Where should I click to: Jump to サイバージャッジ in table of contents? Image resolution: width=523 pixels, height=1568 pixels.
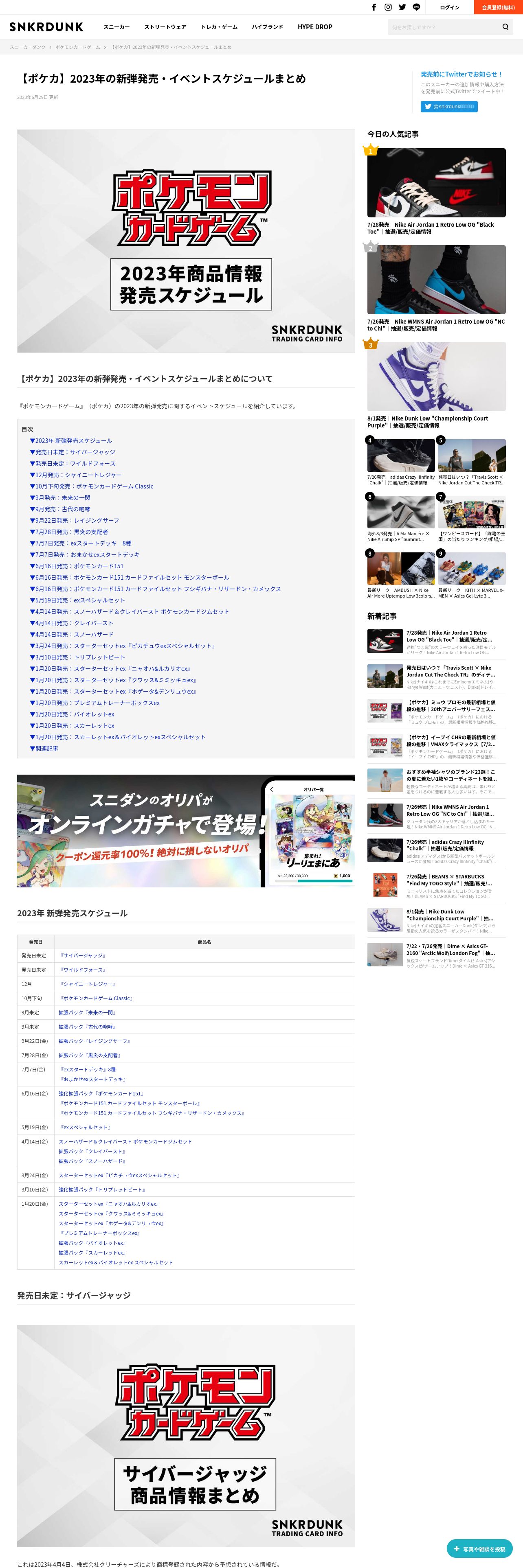73,452
